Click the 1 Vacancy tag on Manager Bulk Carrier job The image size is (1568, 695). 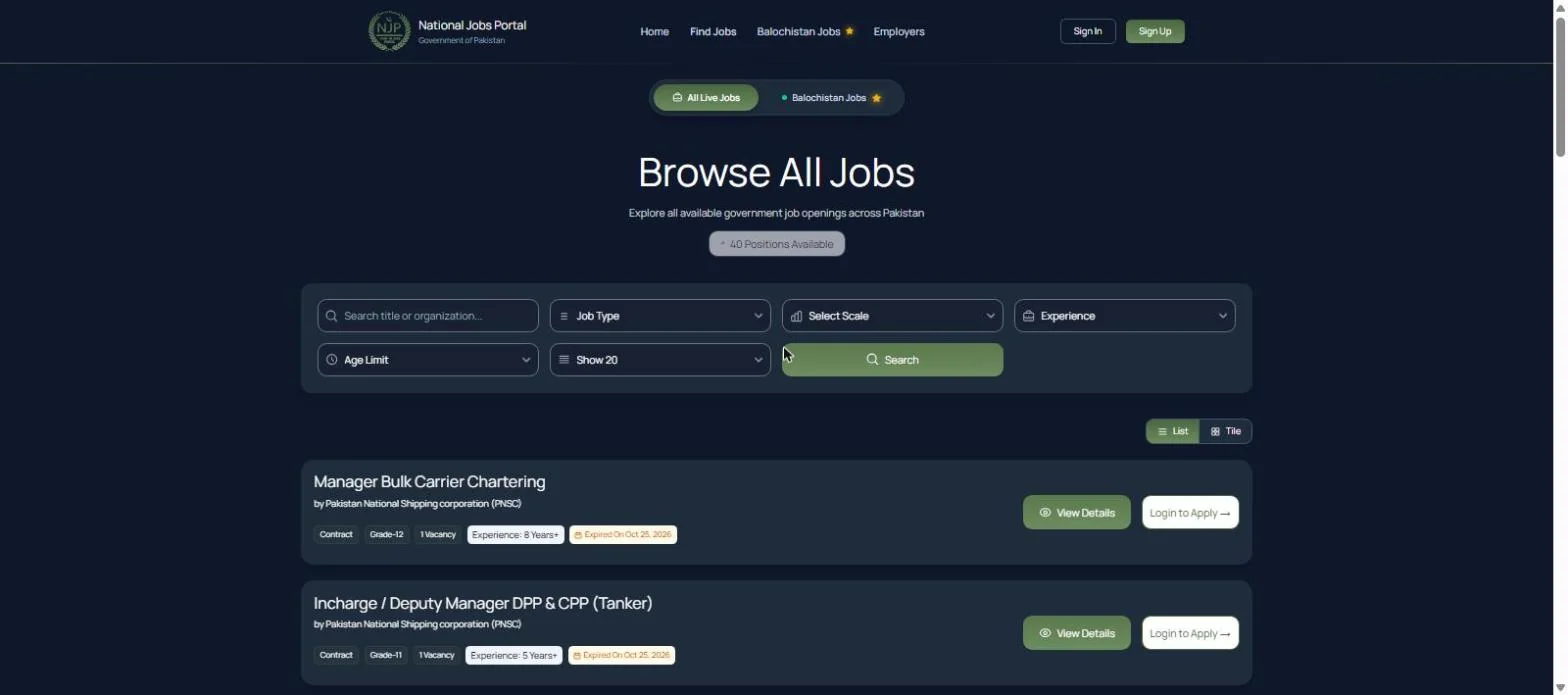click(438, 535)
